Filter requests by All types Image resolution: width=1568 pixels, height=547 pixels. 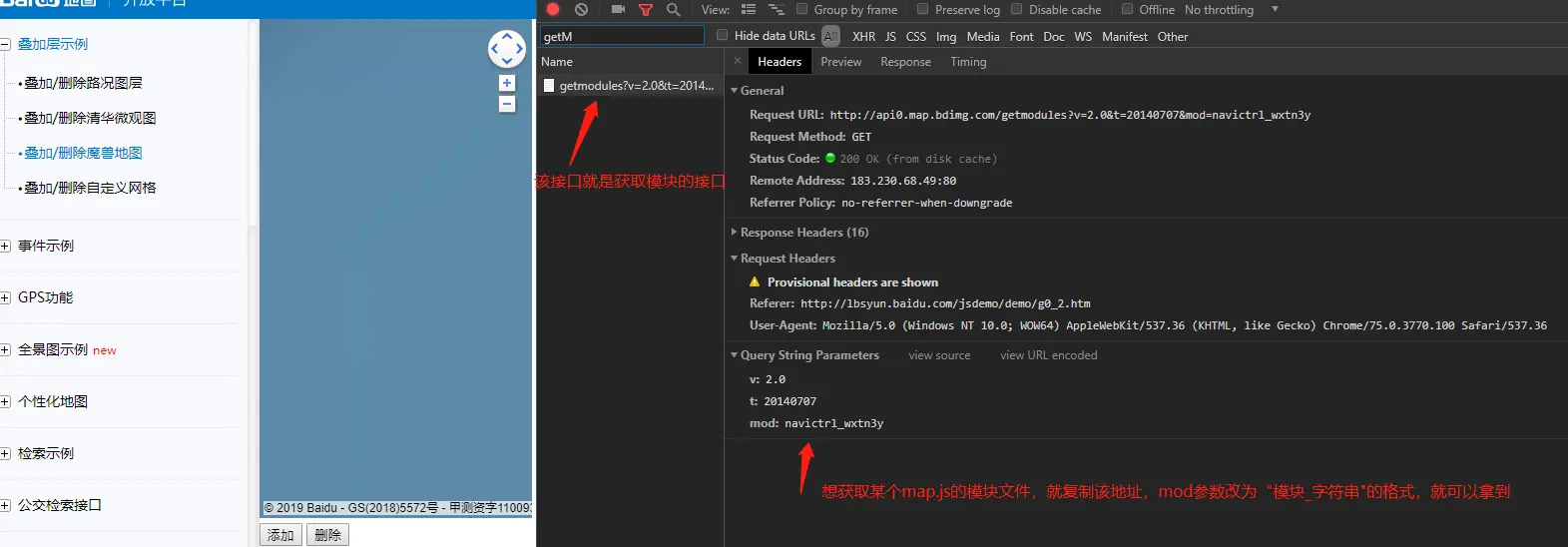click(830, 36)
